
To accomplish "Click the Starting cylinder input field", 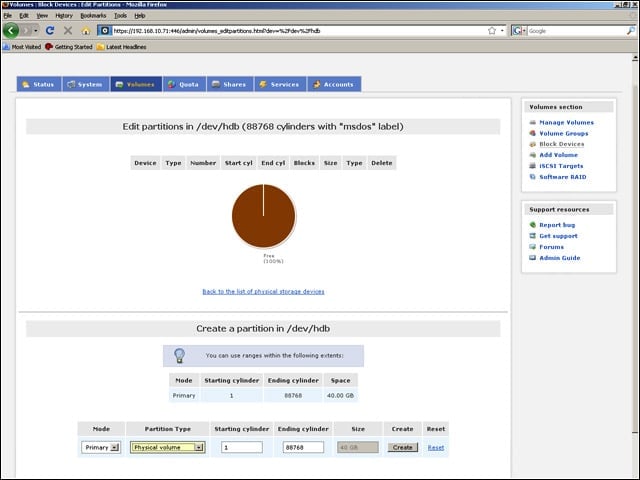I will (242, 447).
